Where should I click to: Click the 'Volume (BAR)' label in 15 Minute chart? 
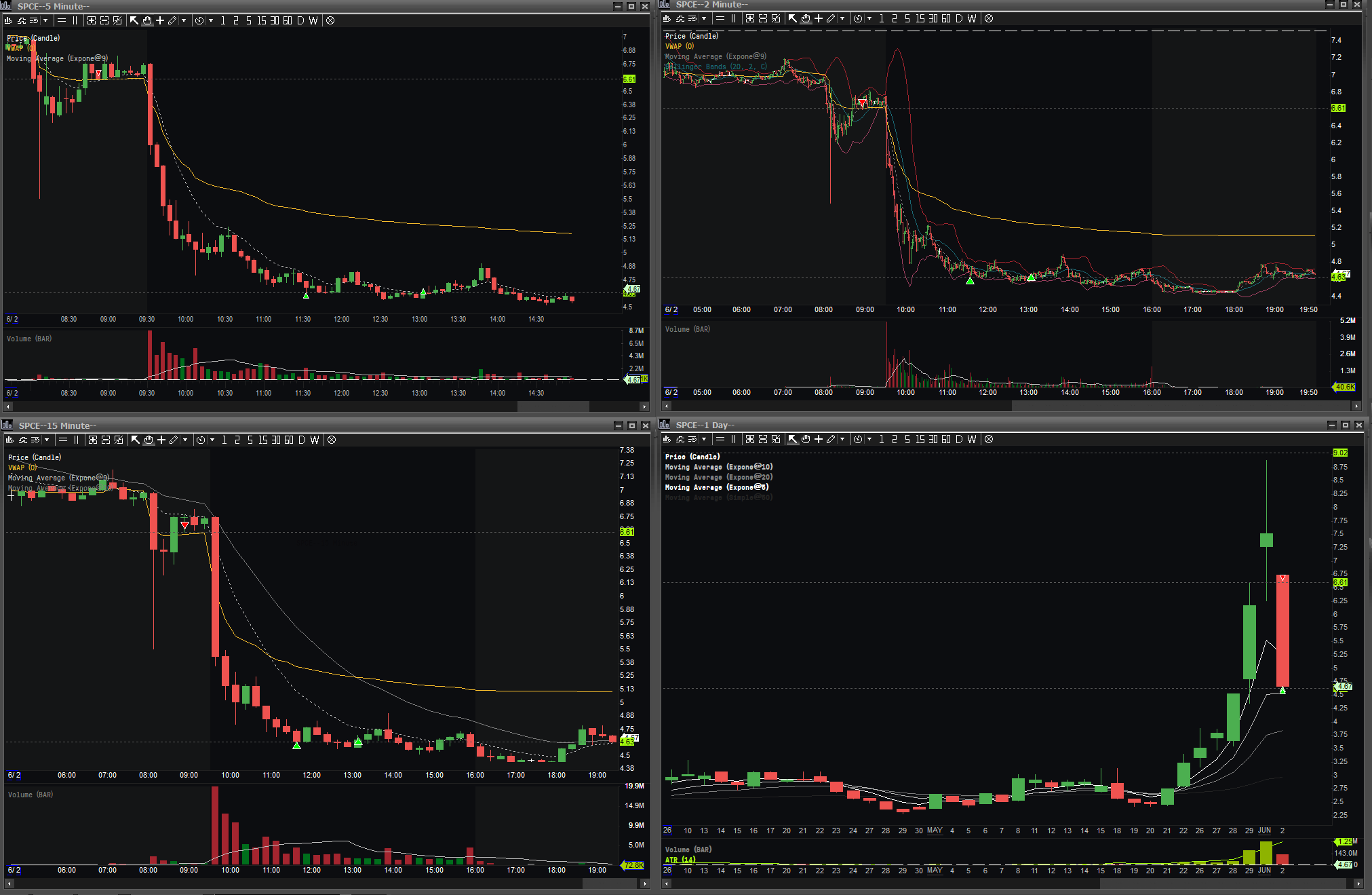click(31, 795)
